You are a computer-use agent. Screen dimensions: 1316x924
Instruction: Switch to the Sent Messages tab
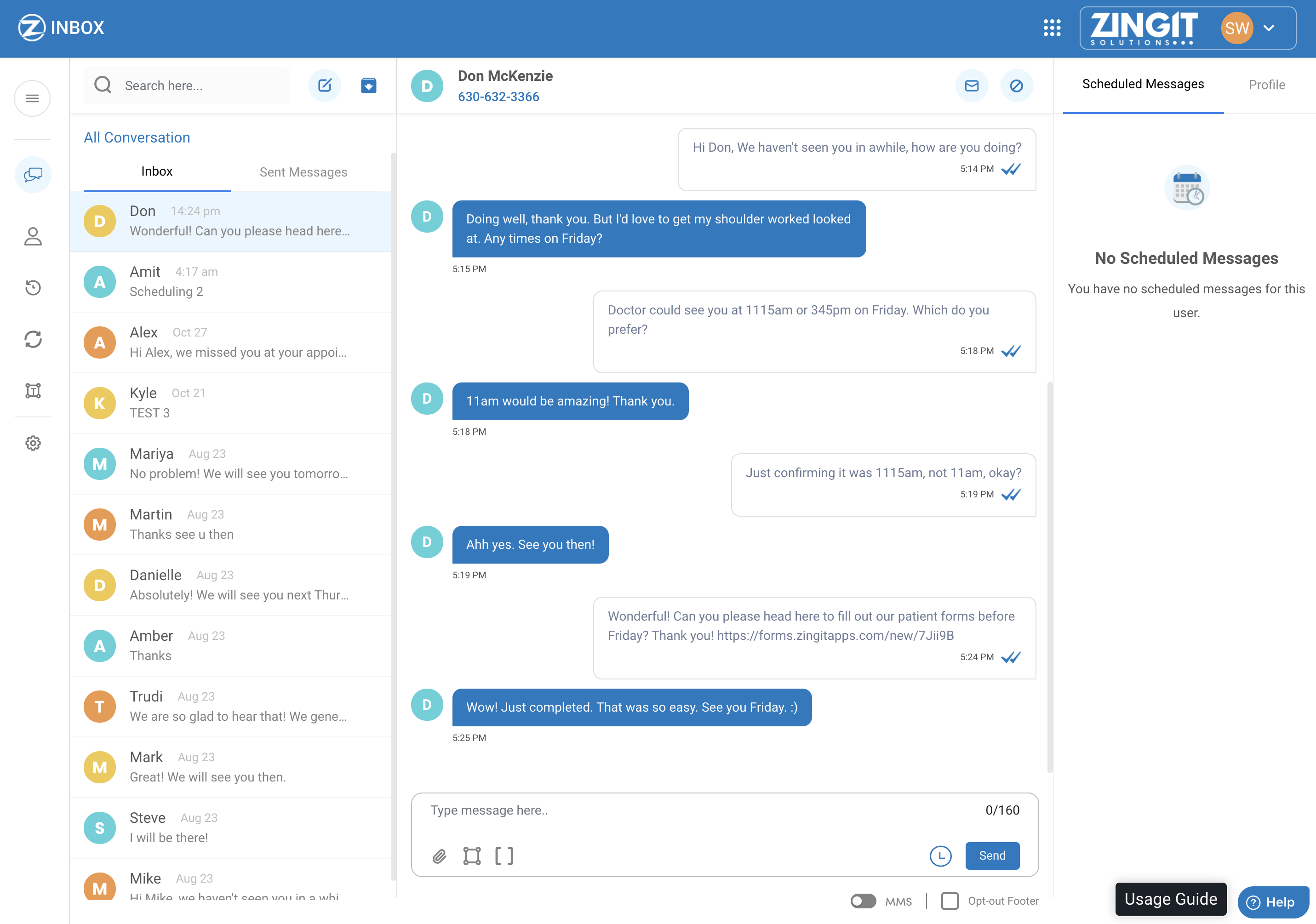303,172
